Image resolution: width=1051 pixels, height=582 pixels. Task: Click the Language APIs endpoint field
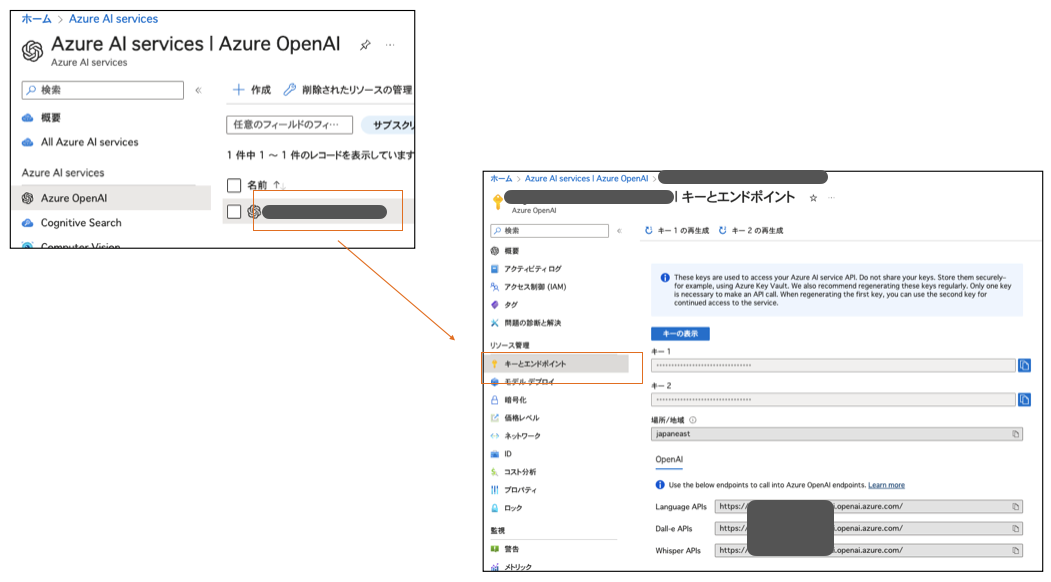coord(869,507)
